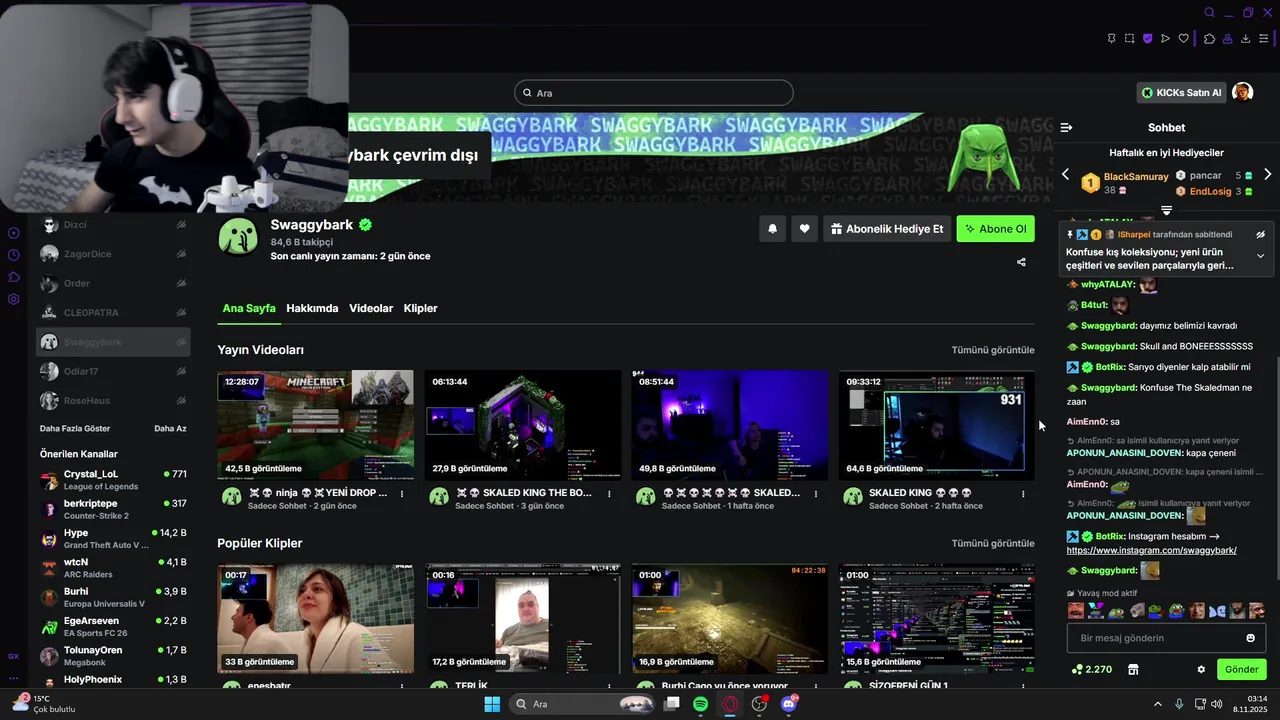Open Spotify from the taskbar
1280x720 pixels.
[700, 704]
